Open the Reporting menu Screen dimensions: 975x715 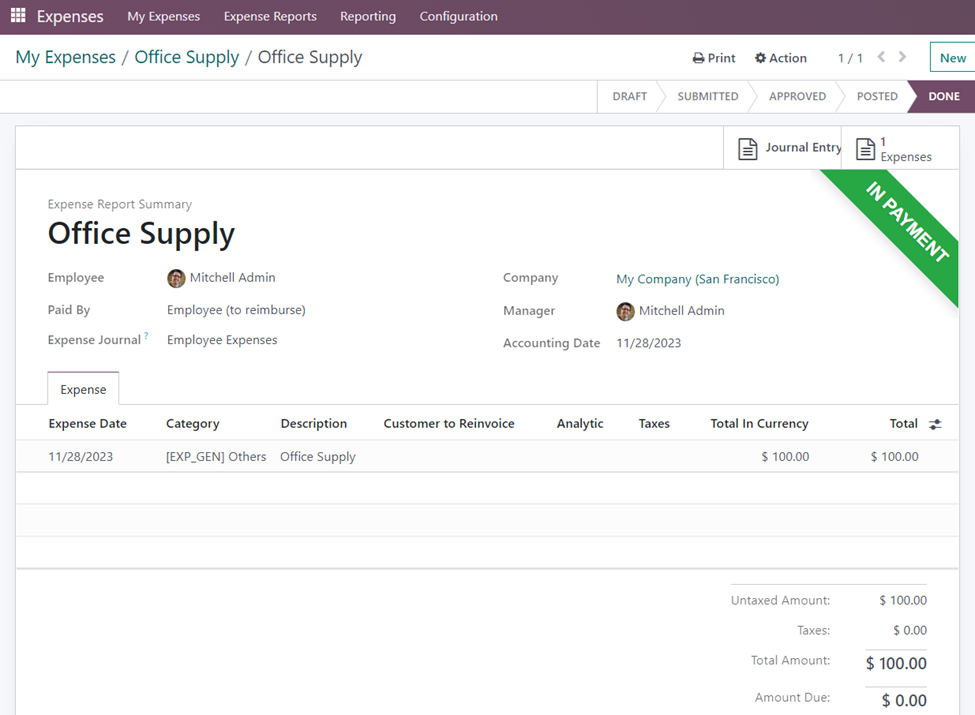pyautogui.click(x=367, y=16)
